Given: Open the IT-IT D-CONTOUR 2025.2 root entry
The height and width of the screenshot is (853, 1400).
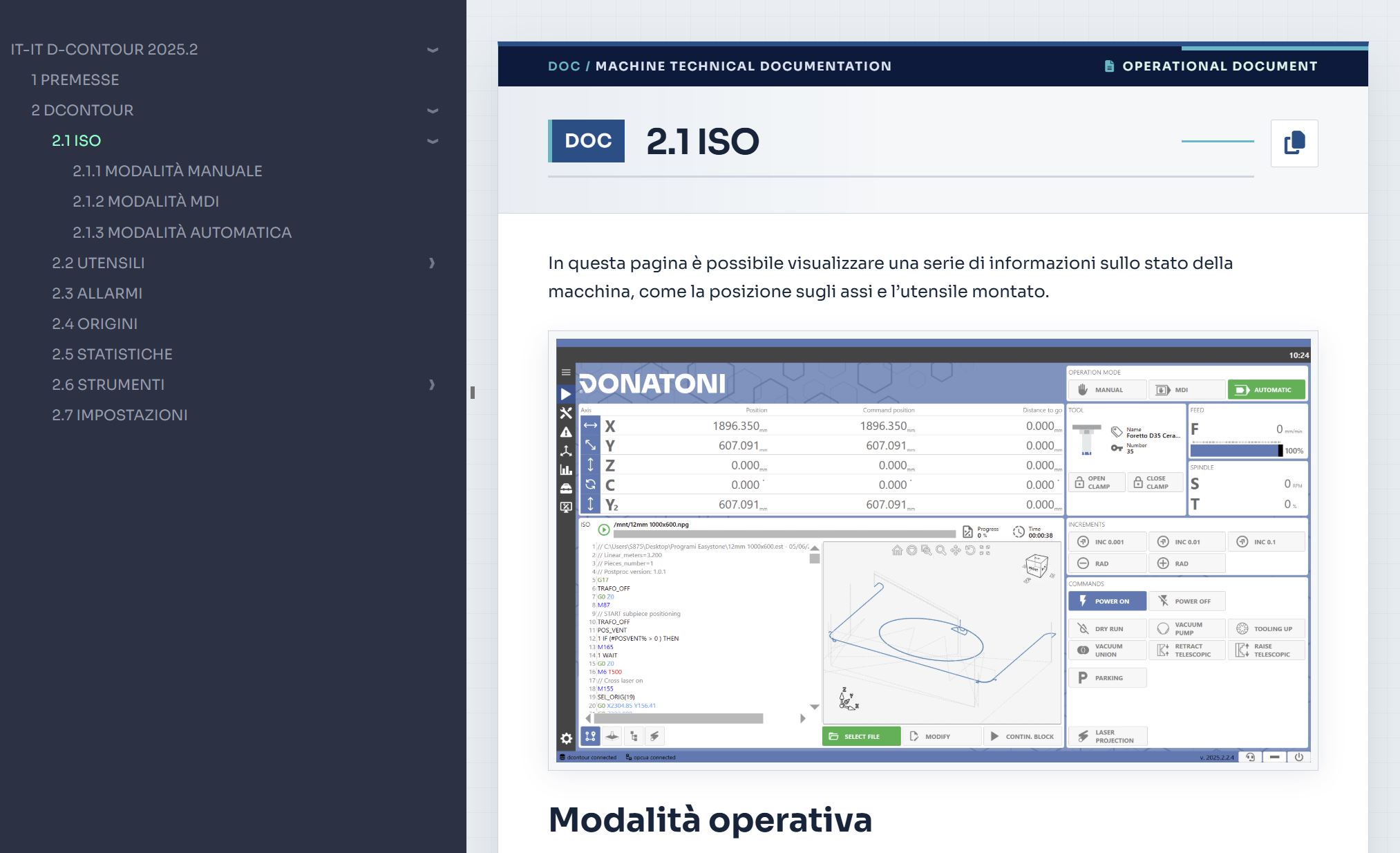Looking at the screenshot, I should tap(104, 49).
